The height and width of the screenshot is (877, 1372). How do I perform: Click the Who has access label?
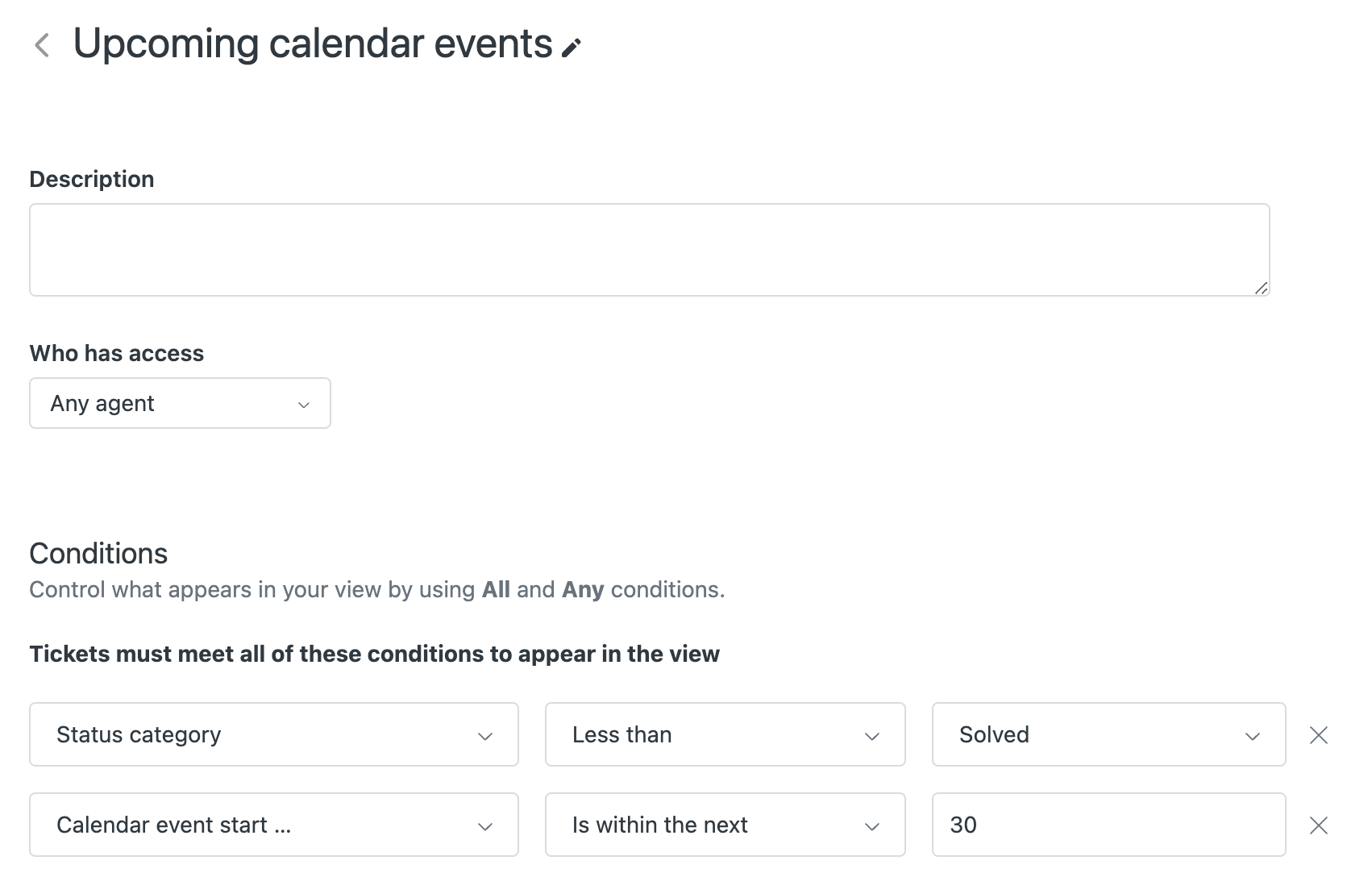[117, 353]
